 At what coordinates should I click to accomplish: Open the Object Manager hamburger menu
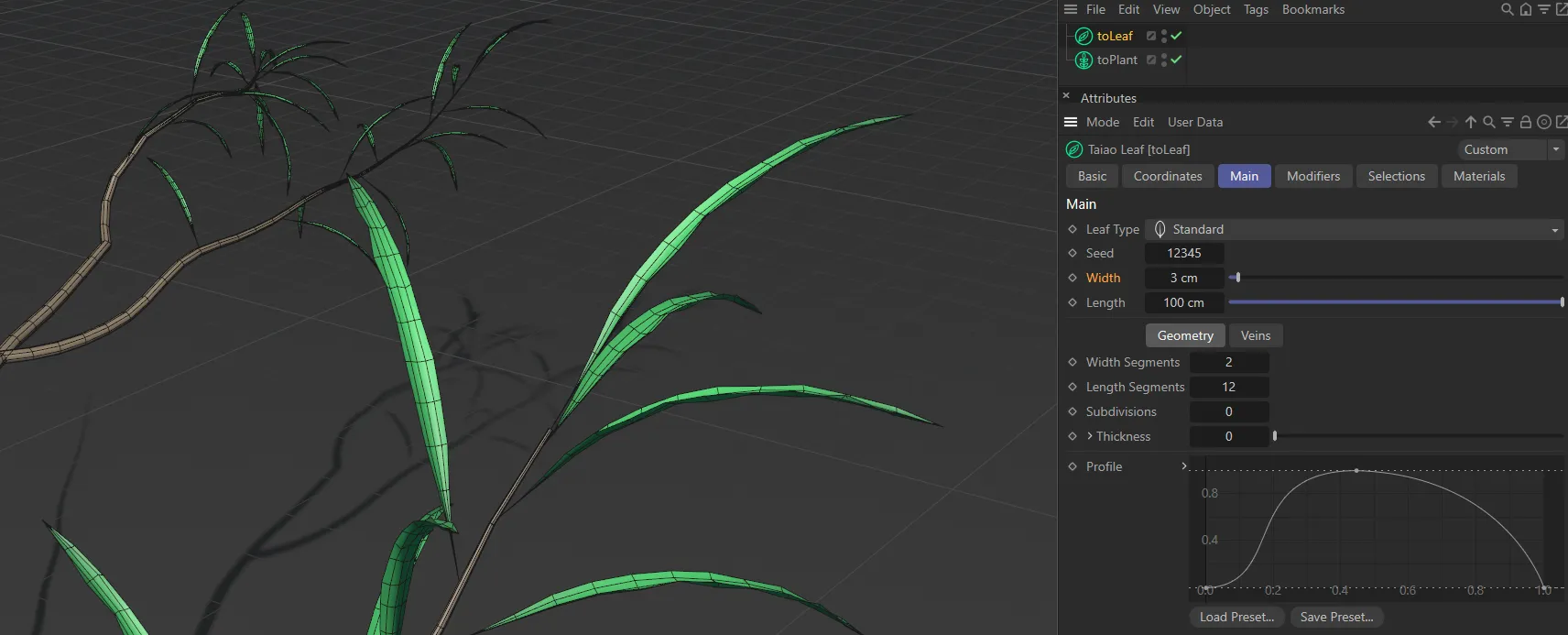coord(1070,9)
